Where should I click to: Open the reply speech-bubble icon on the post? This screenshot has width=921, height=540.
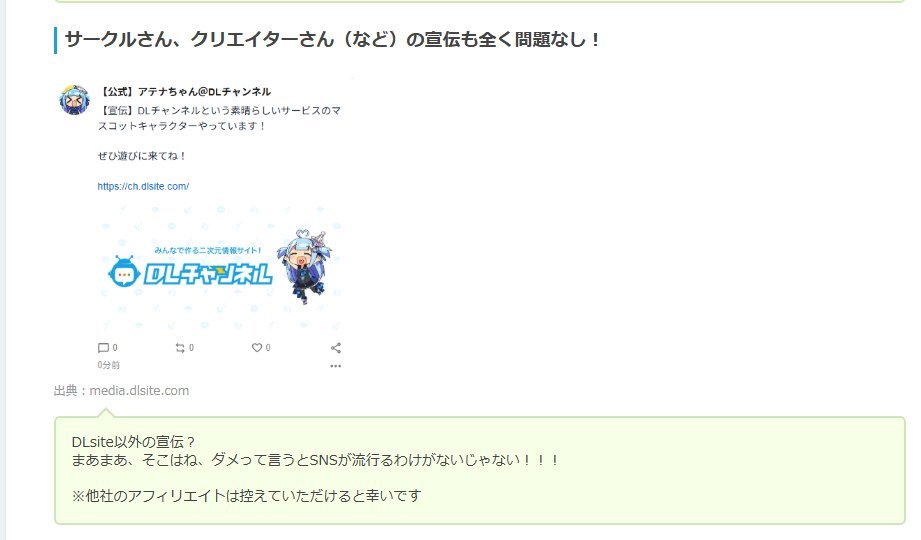coord(103,348)
